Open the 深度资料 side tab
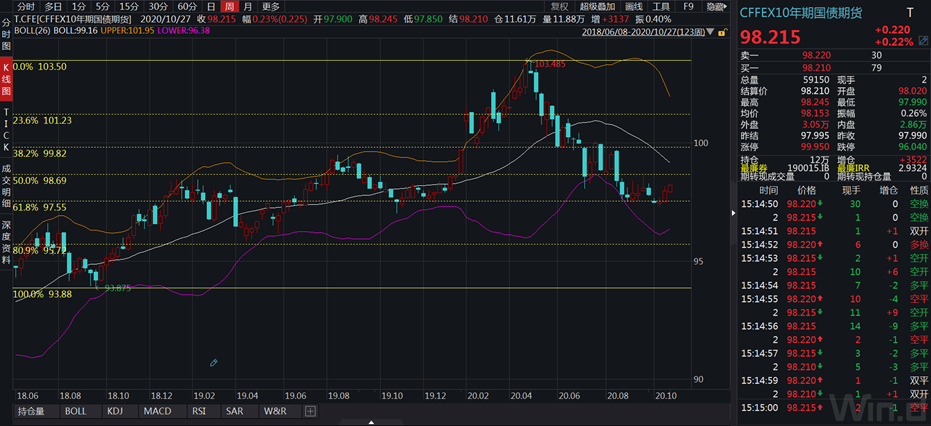Screen dimensions: 931x426 point(6,242)
